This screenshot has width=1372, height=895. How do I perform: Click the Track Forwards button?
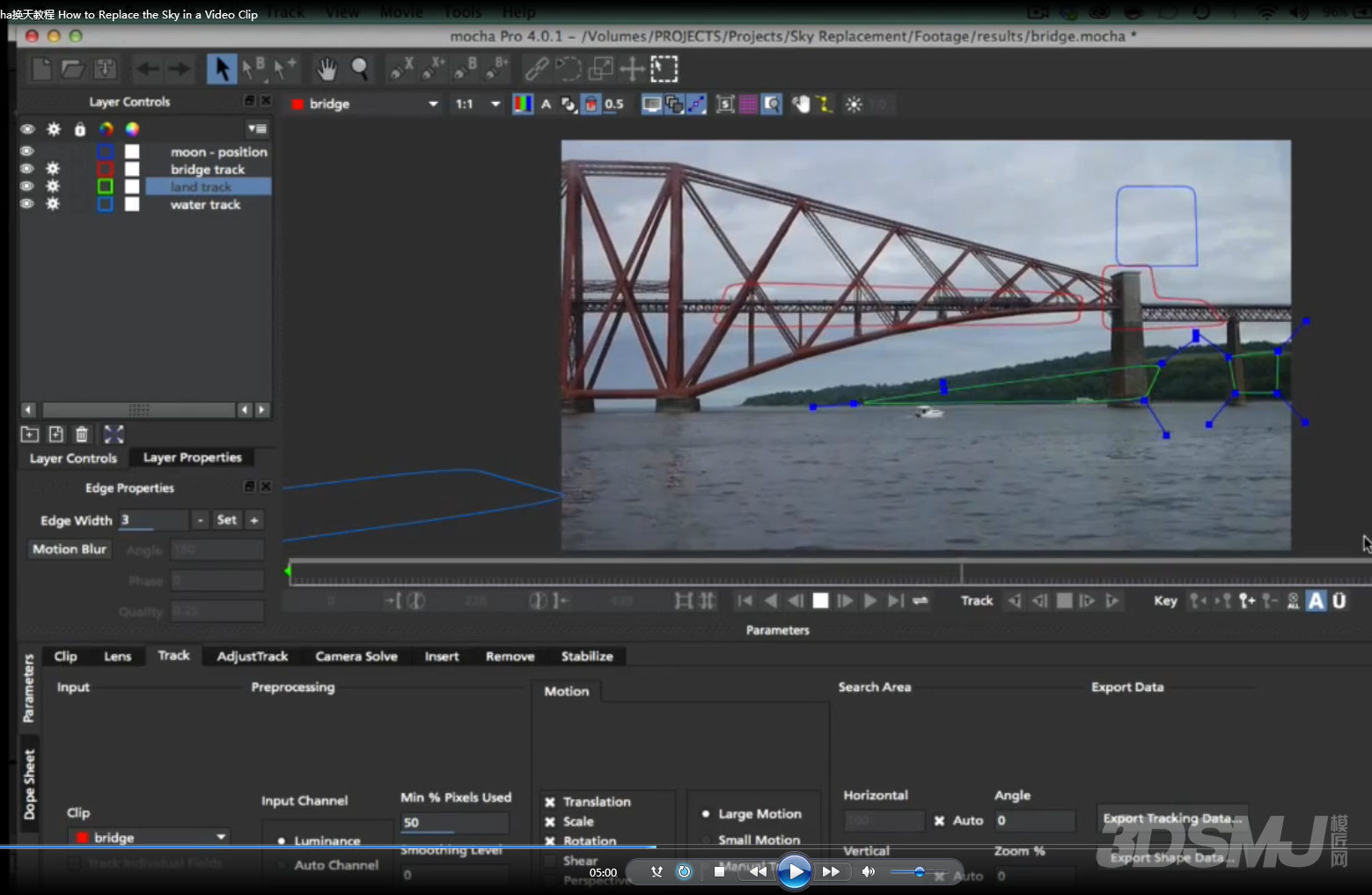coord(1112,601)
